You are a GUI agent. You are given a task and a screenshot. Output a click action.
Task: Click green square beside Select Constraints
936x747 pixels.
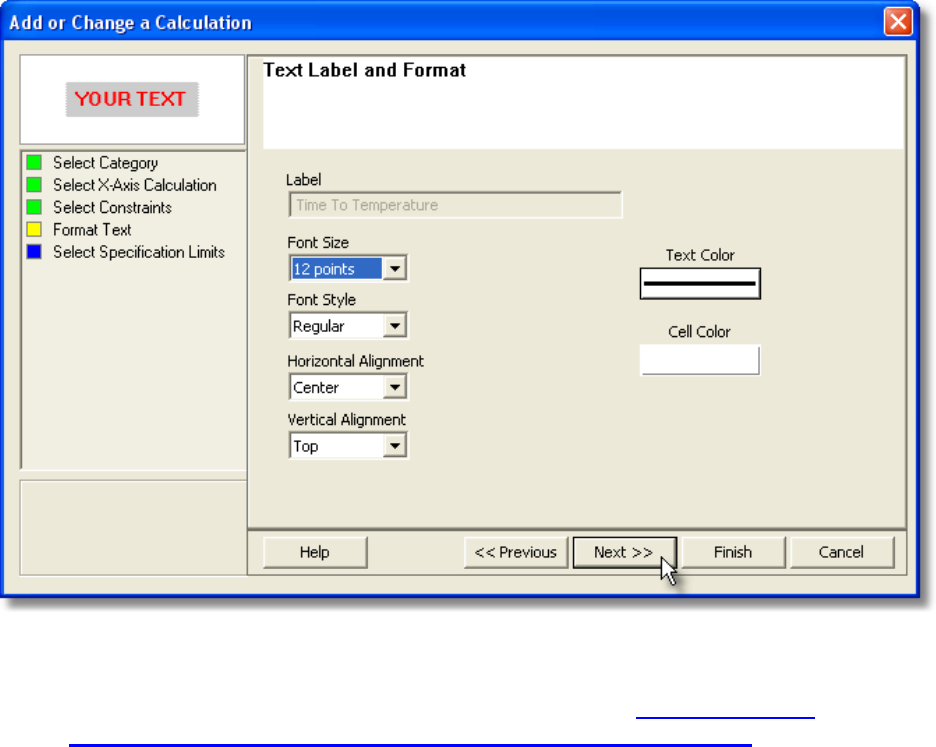34,207
